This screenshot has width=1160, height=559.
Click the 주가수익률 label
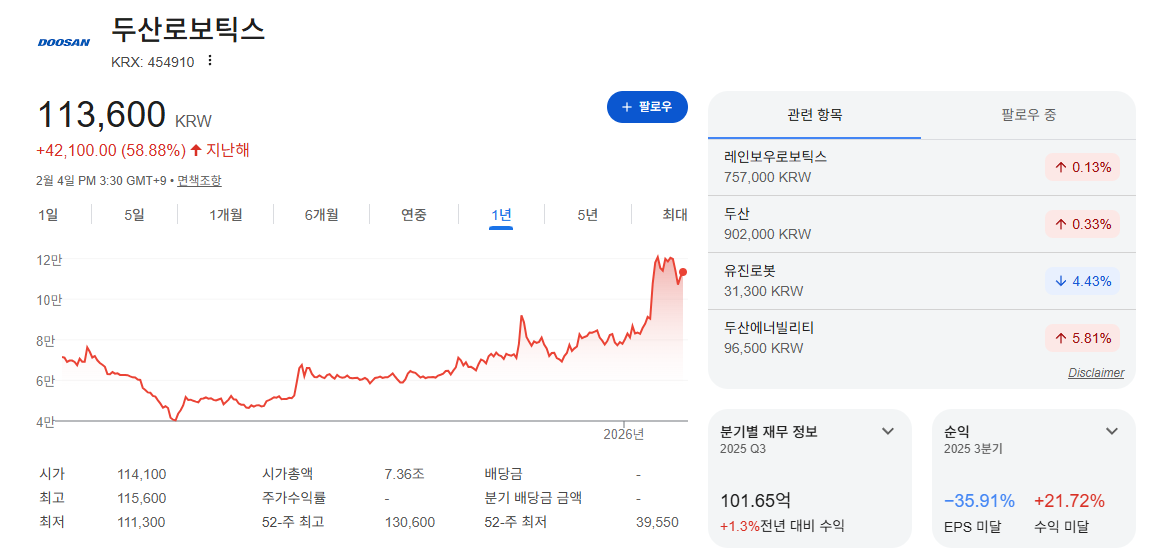(294, 498)
